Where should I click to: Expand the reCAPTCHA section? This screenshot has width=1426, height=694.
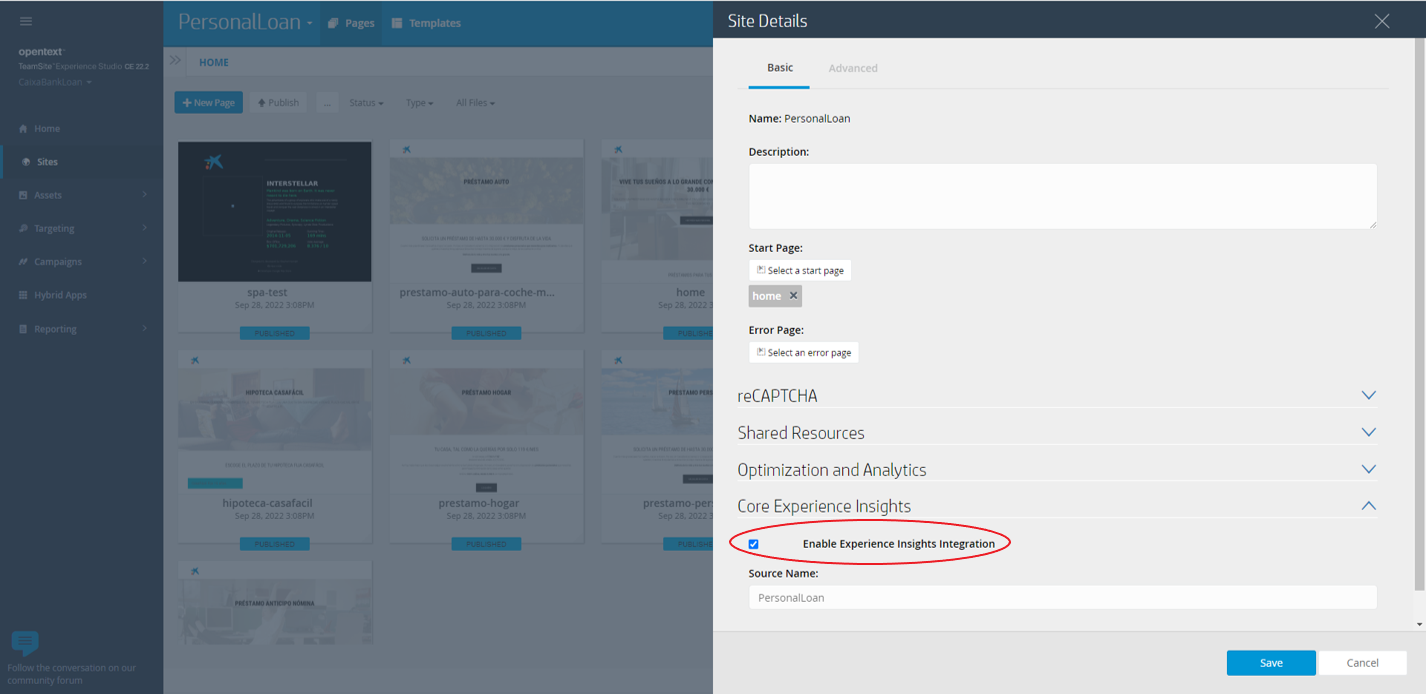pos(1368,394)
